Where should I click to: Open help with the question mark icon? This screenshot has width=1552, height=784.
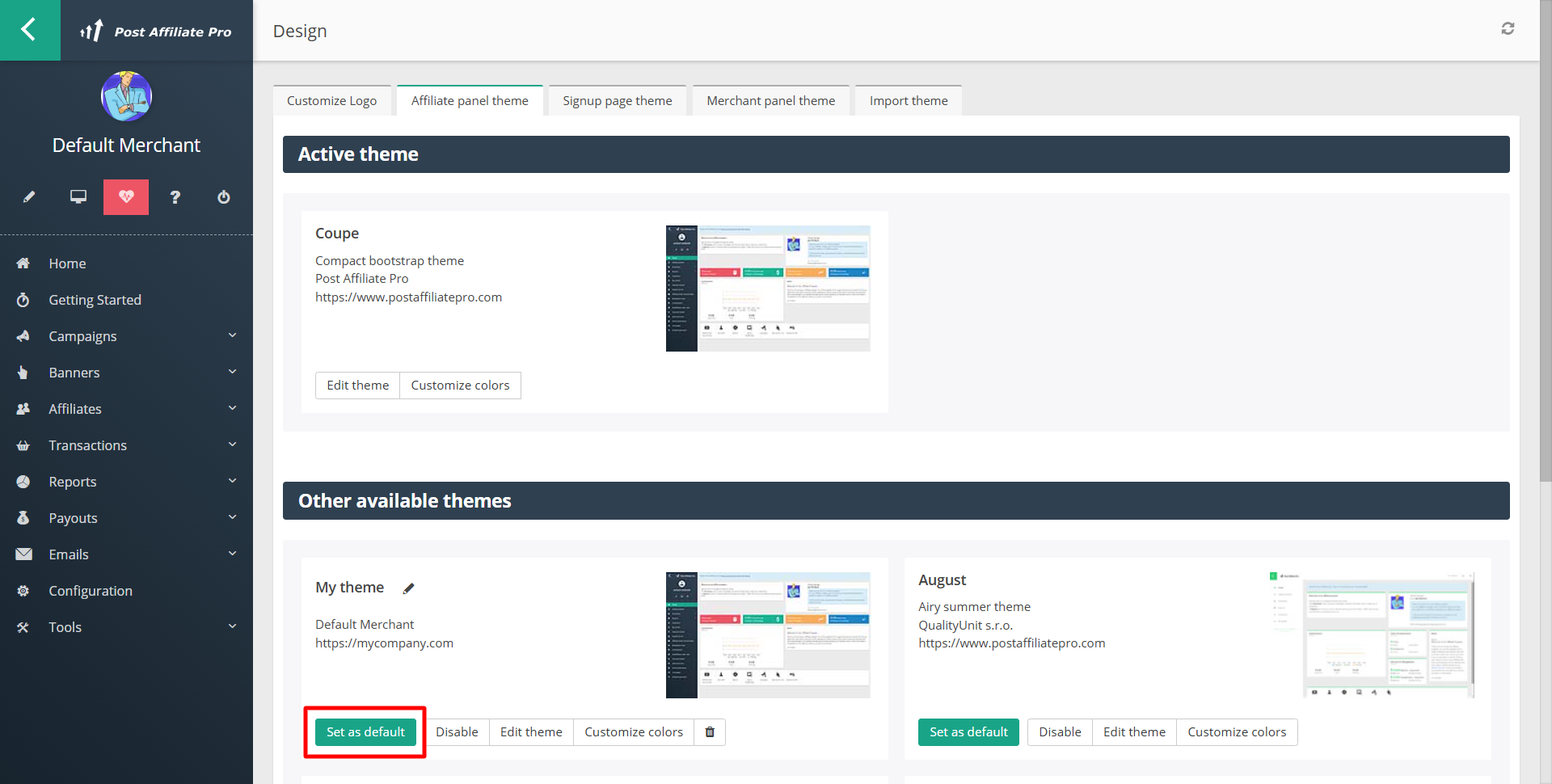(x=175, y=197)
